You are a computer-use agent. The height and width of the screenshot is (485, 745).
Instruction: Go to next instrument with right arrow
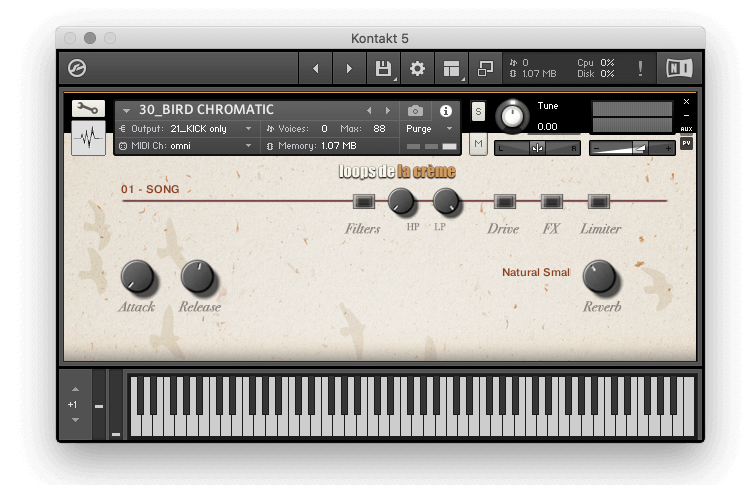pyautogui.click(x=349, y=68)
